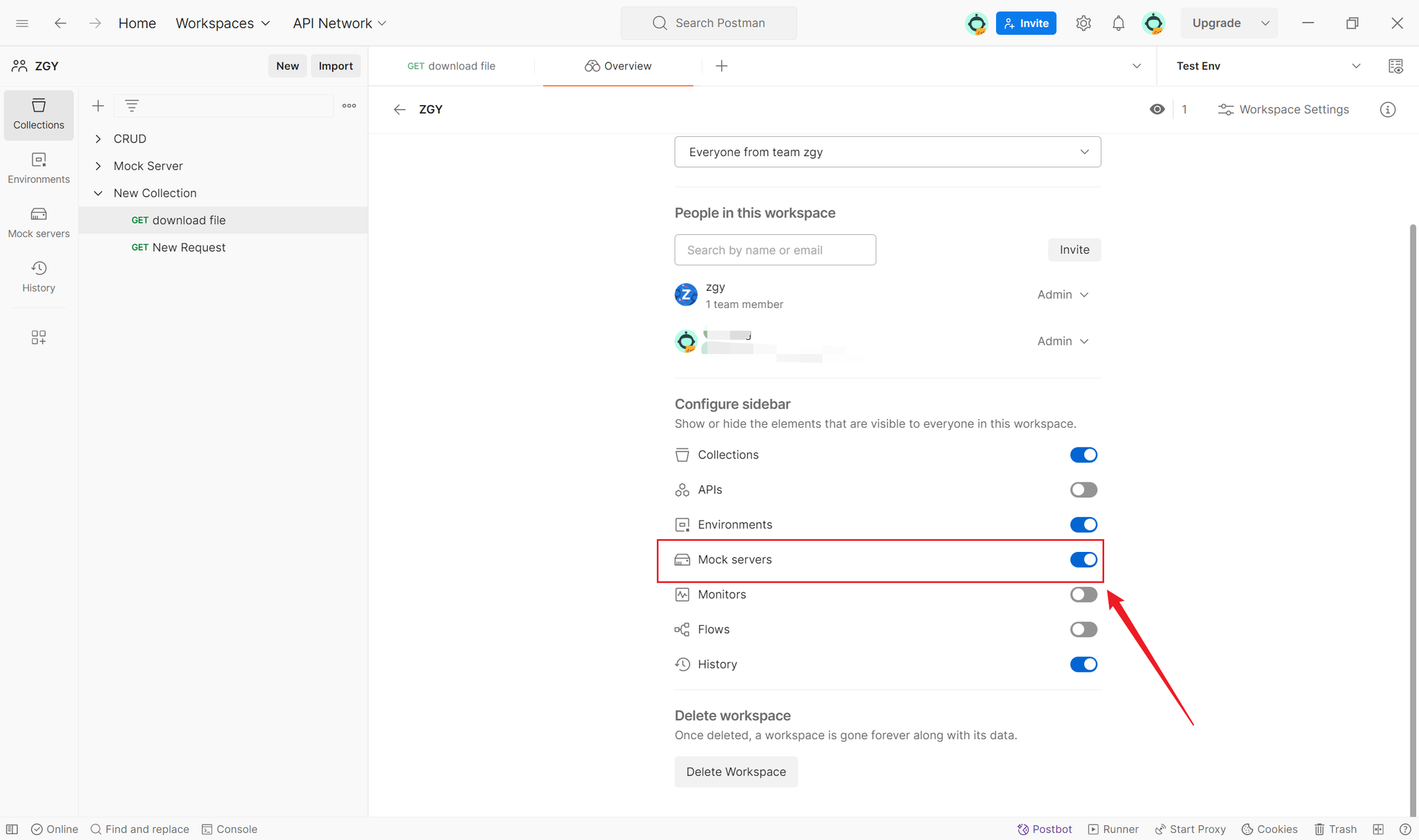Open Workspace Settings
This screenshot has width=1419, height=840.
coord(1283,109)
